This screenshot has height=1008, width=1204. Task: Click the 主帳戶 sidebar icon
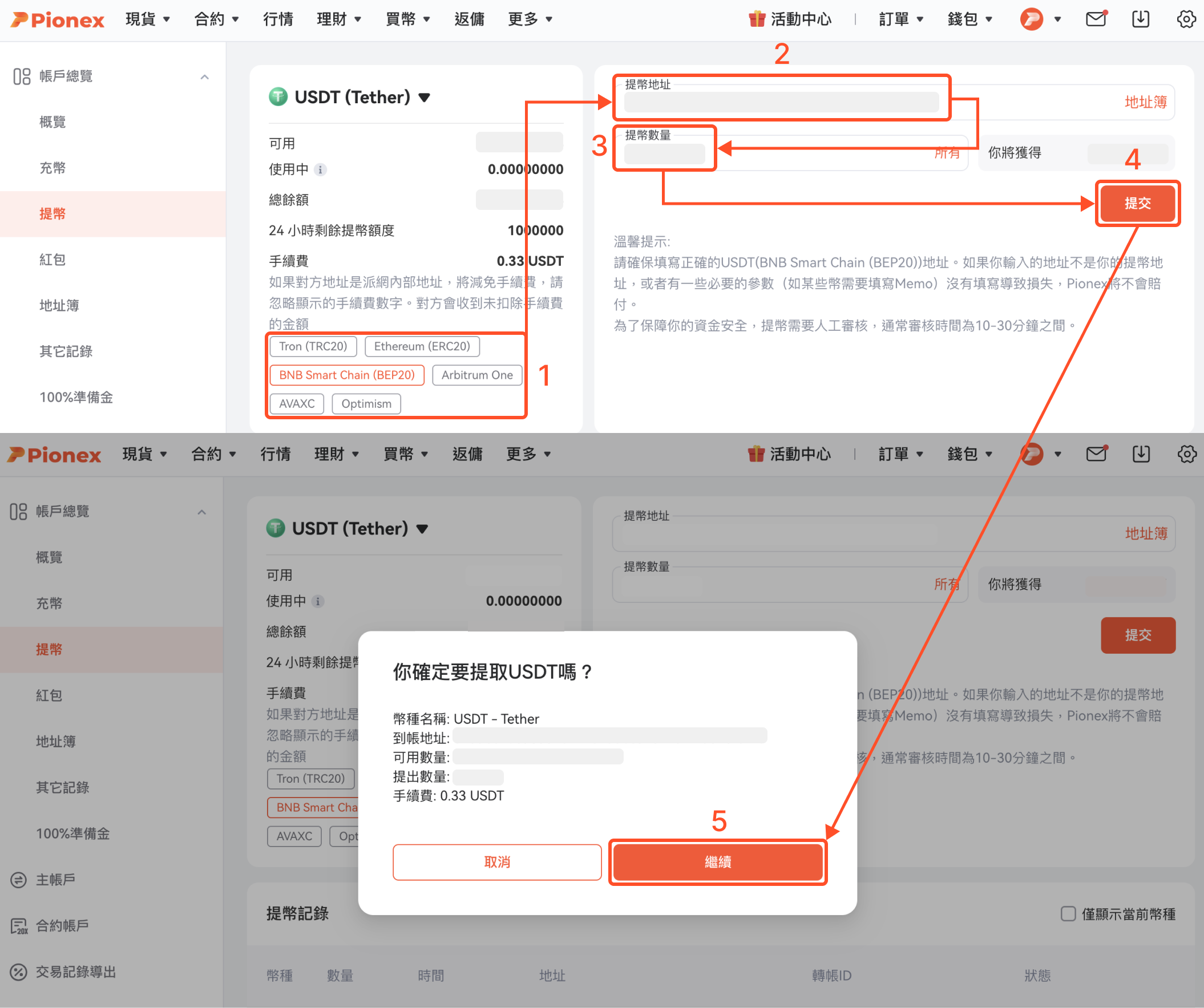point(18,880)
